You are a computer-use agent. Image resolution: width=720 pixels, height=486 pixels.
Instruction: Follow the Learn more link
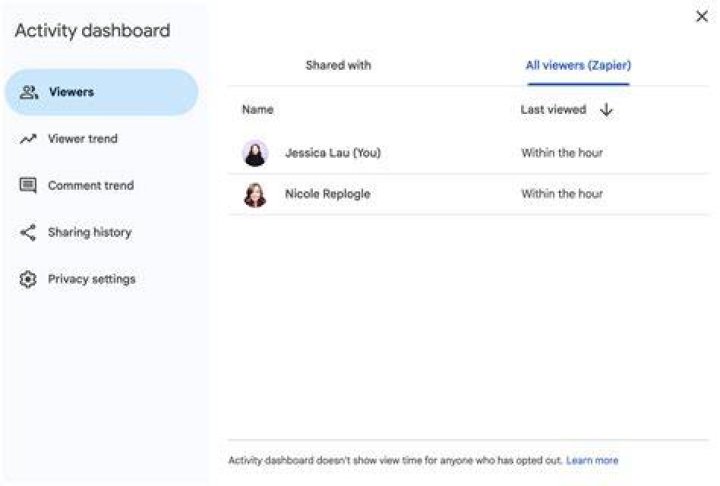[592, 460]
